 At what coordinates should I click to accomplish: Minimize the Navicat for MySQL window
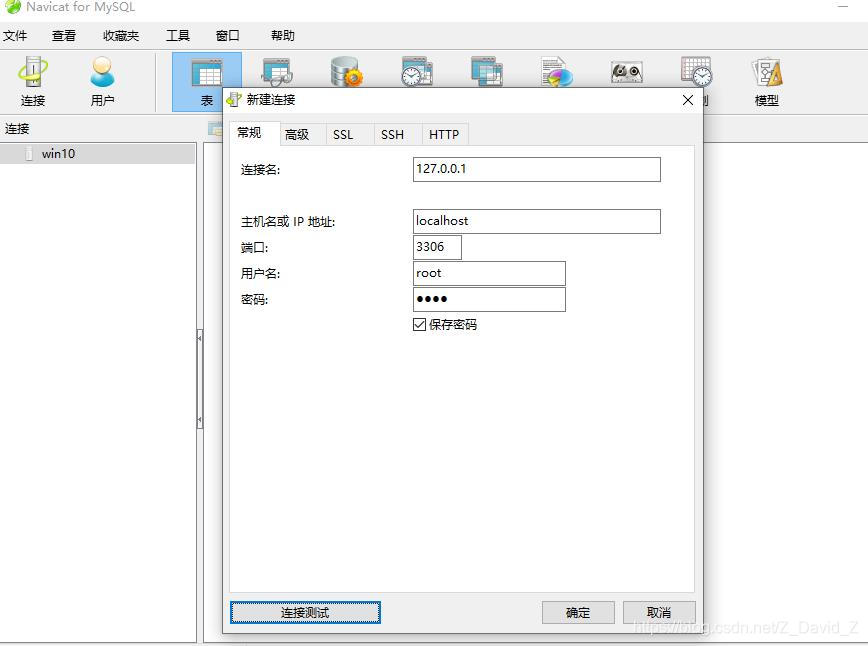pos(843,7)
